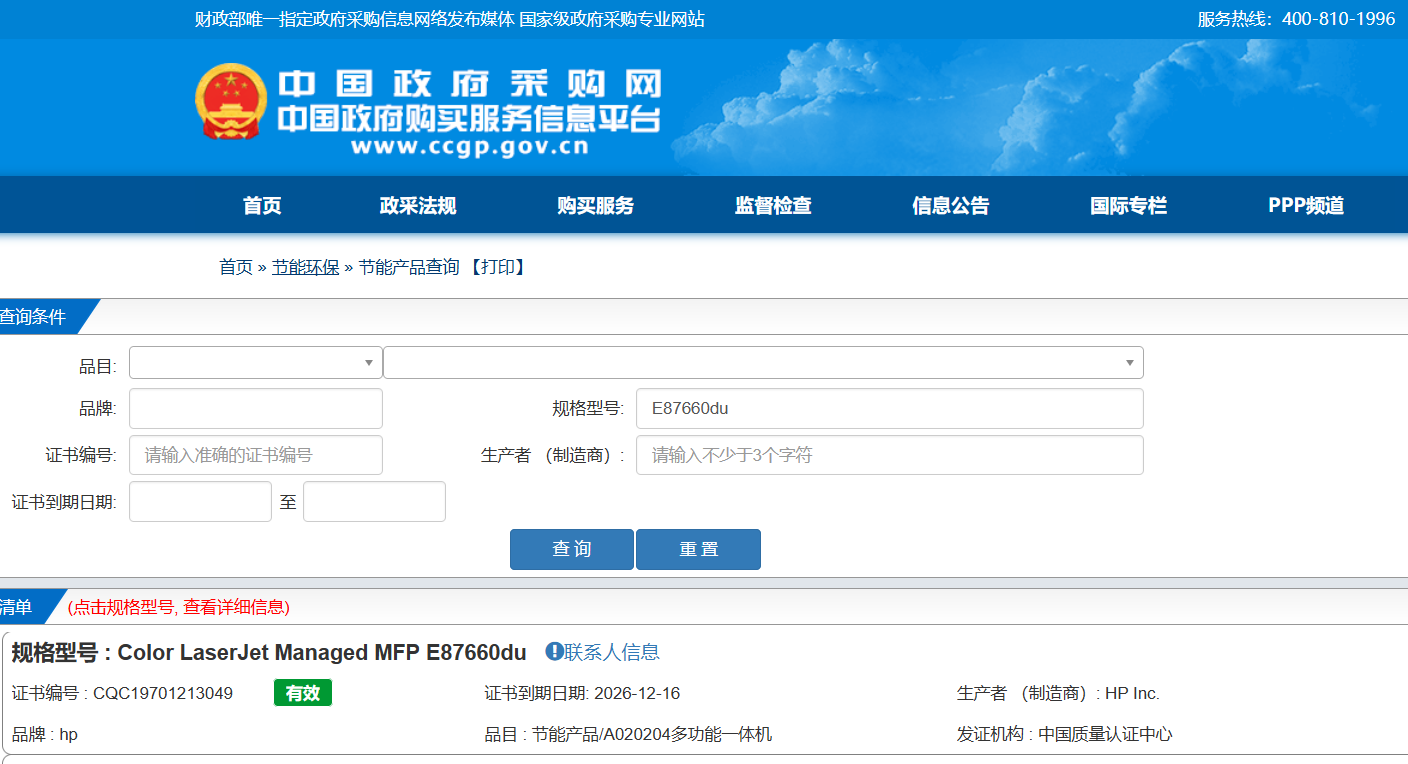Select 购买服务 in the navigation bar
The image size is (1408, 764).
pyautogui.click(x=595, y=206)
